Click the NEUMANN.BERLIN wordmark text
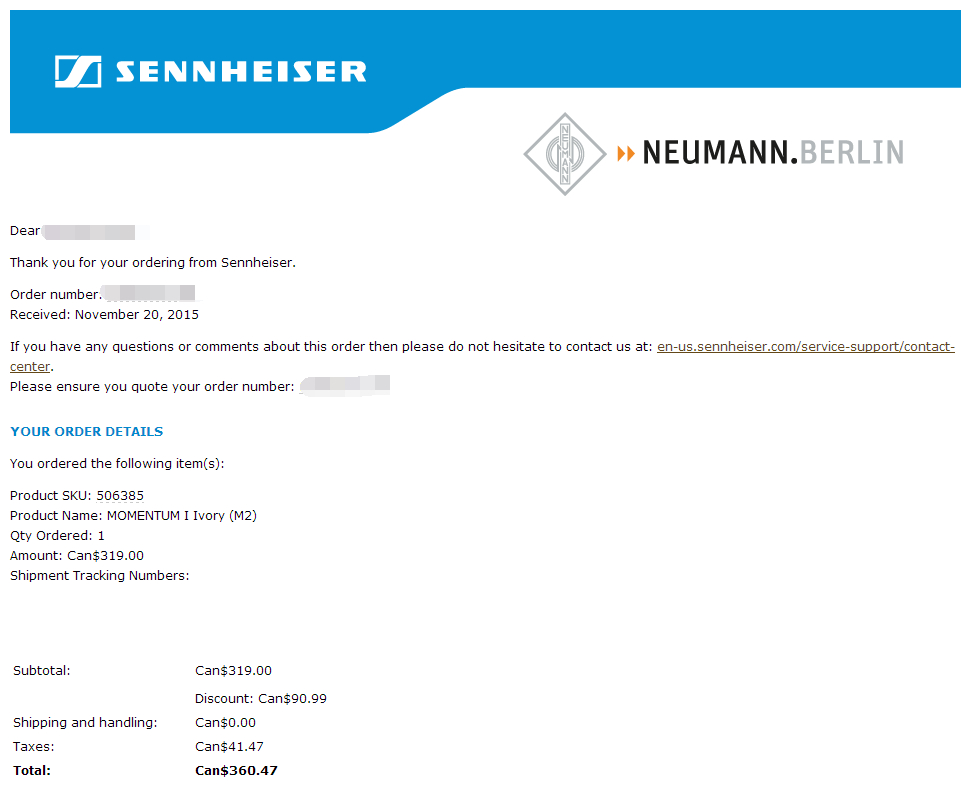 coord(772,153)
